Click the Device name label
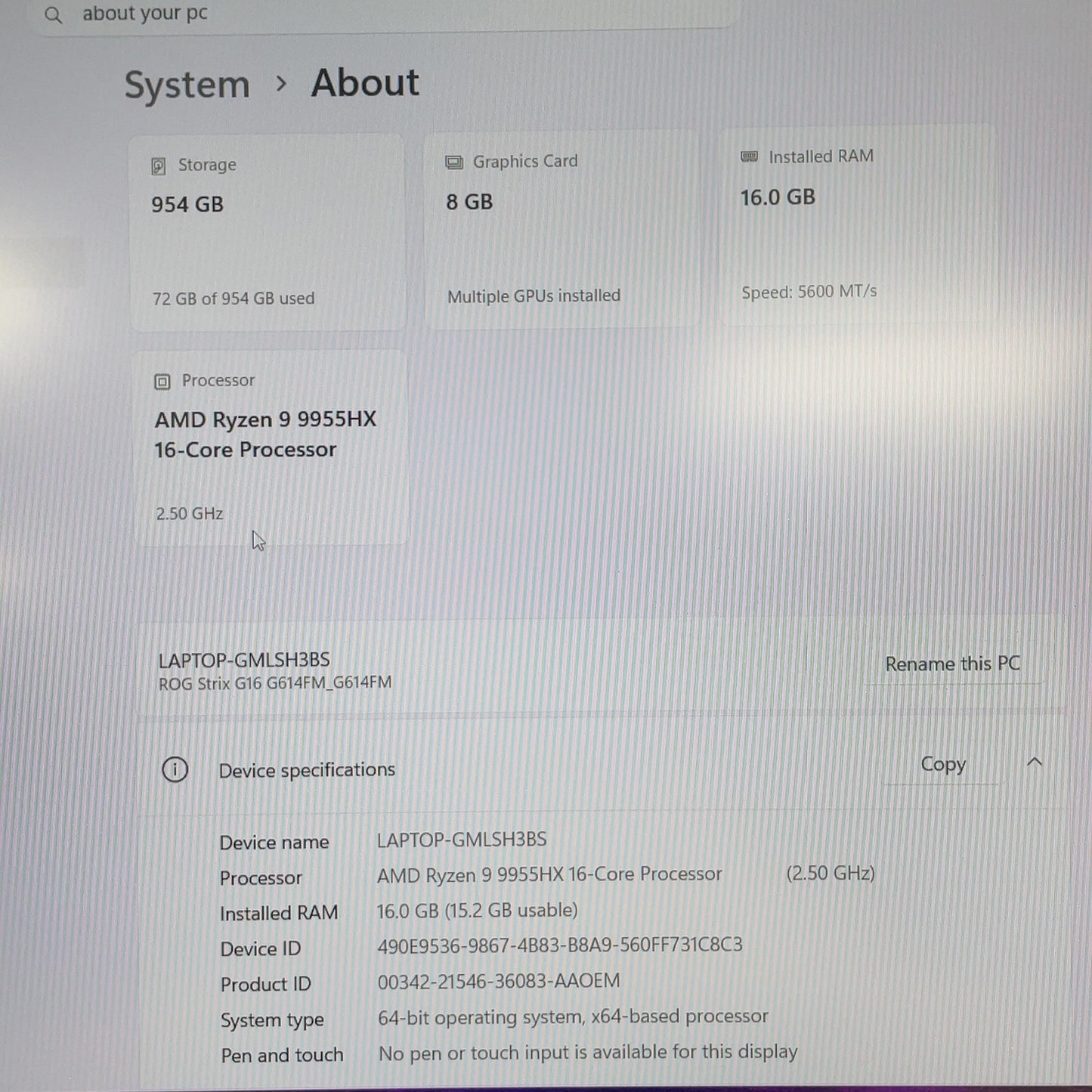The height and width of the screenshot is (1092, 1092). (x=274, y=843)
